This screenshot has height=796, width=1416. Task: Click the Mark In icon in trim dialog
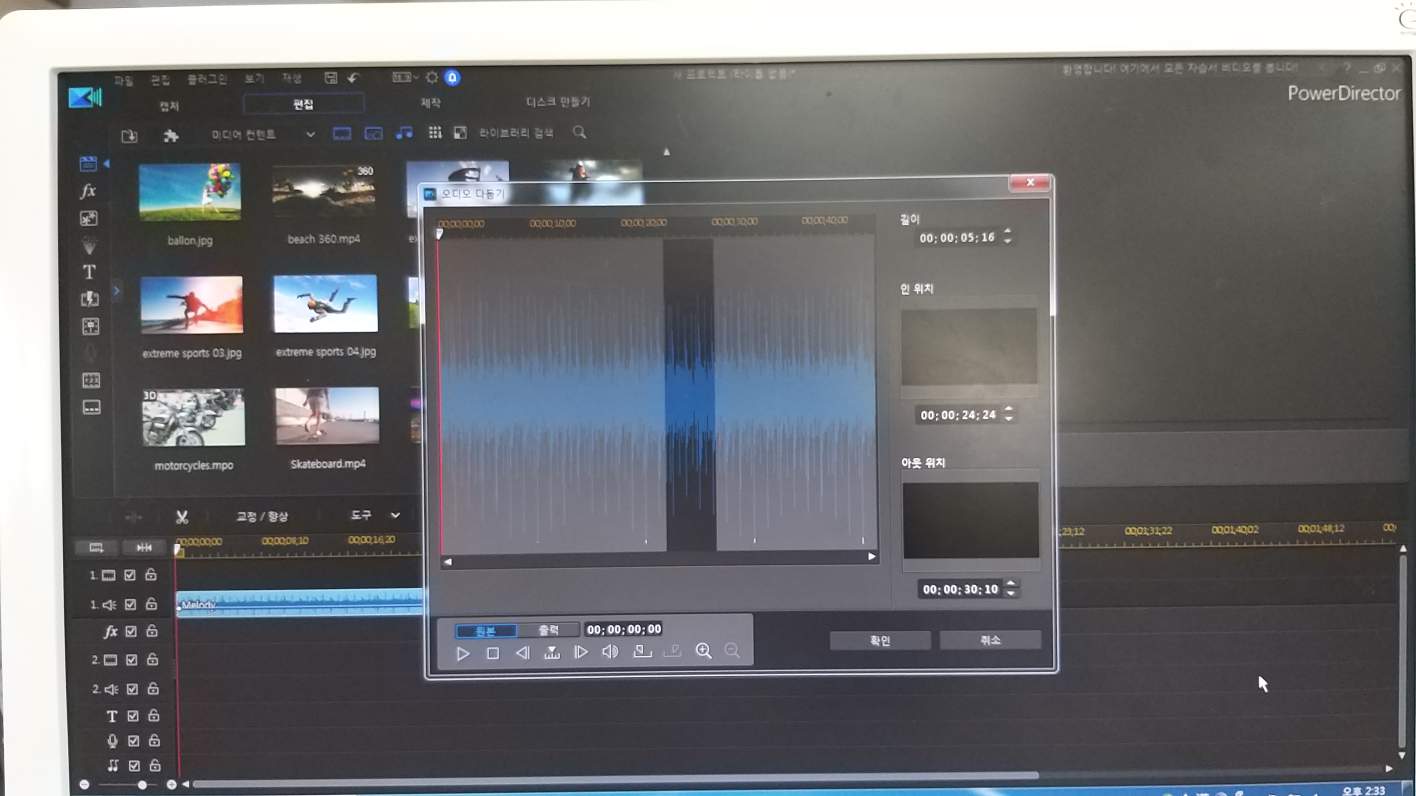[642, 652]
